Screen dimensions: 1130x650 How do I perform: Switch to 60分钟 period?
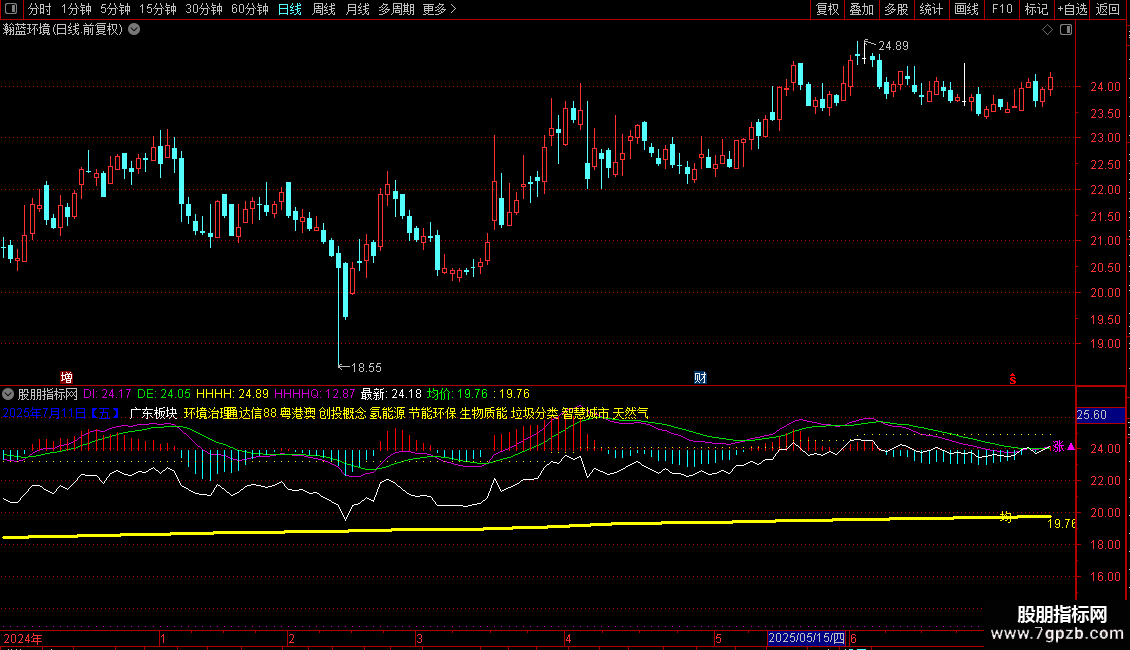coord(249,9)
